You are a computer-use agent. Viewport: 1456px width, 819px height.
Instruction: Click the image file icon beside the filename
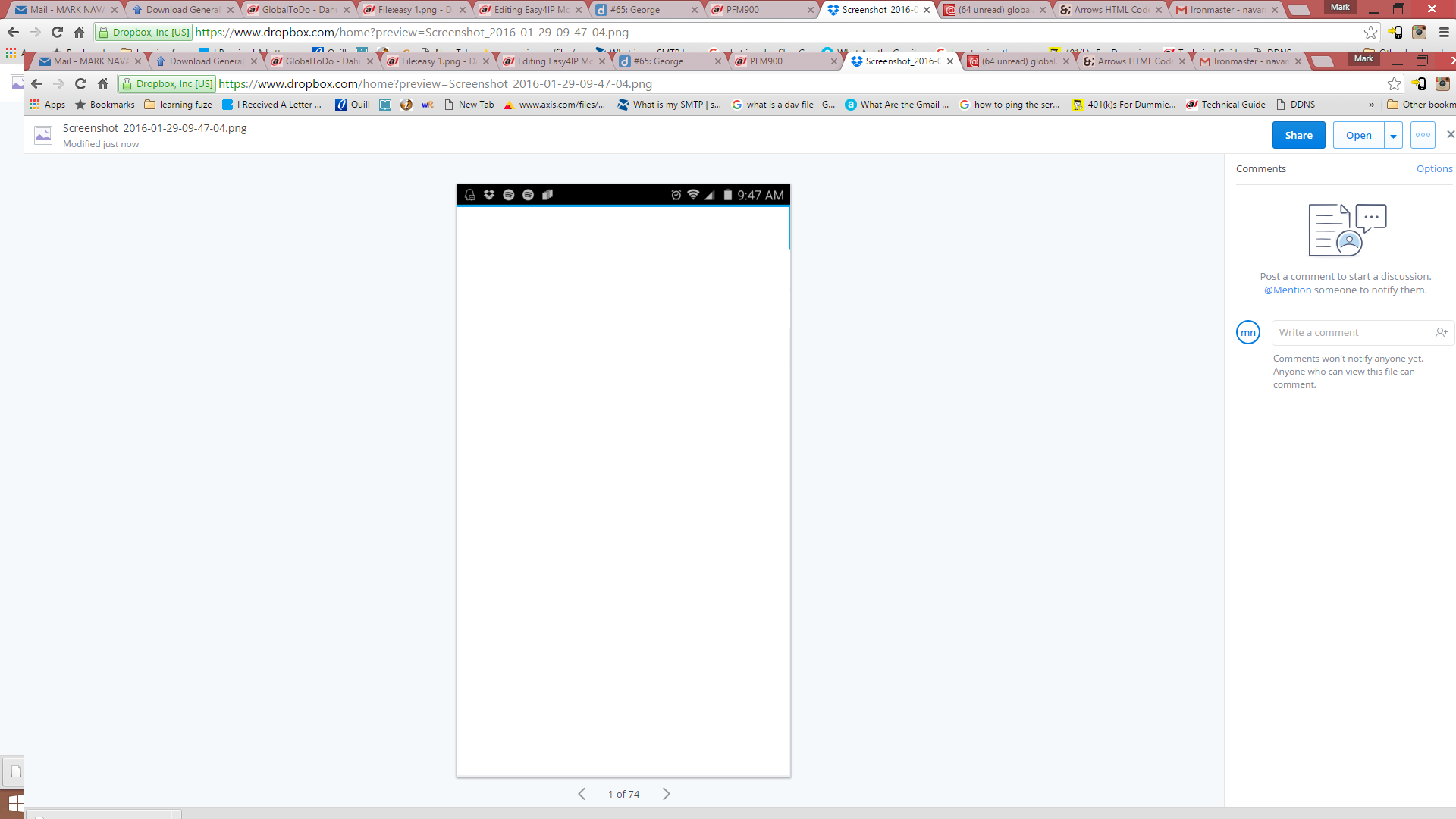(43, 135)
